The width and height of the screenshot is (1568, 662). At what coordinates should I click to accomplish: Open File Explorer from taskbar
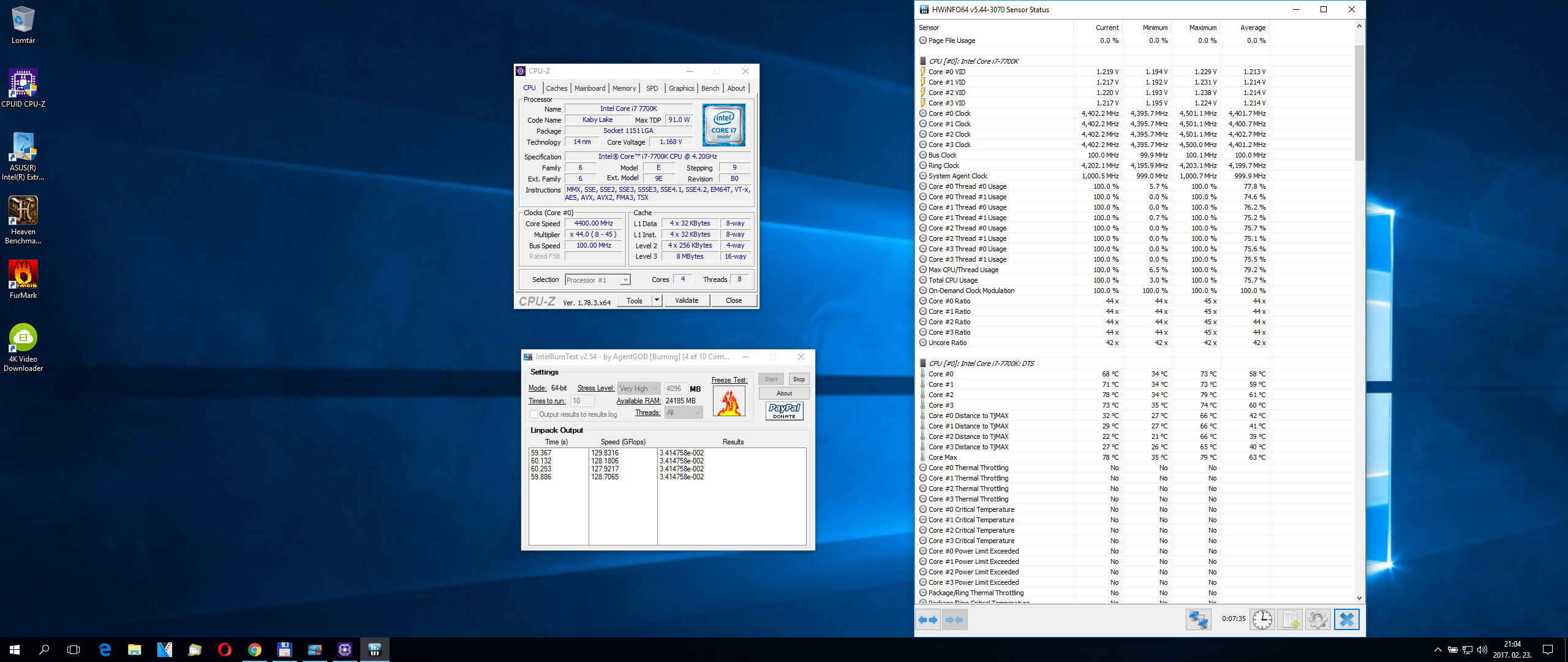tap(134, 650)
